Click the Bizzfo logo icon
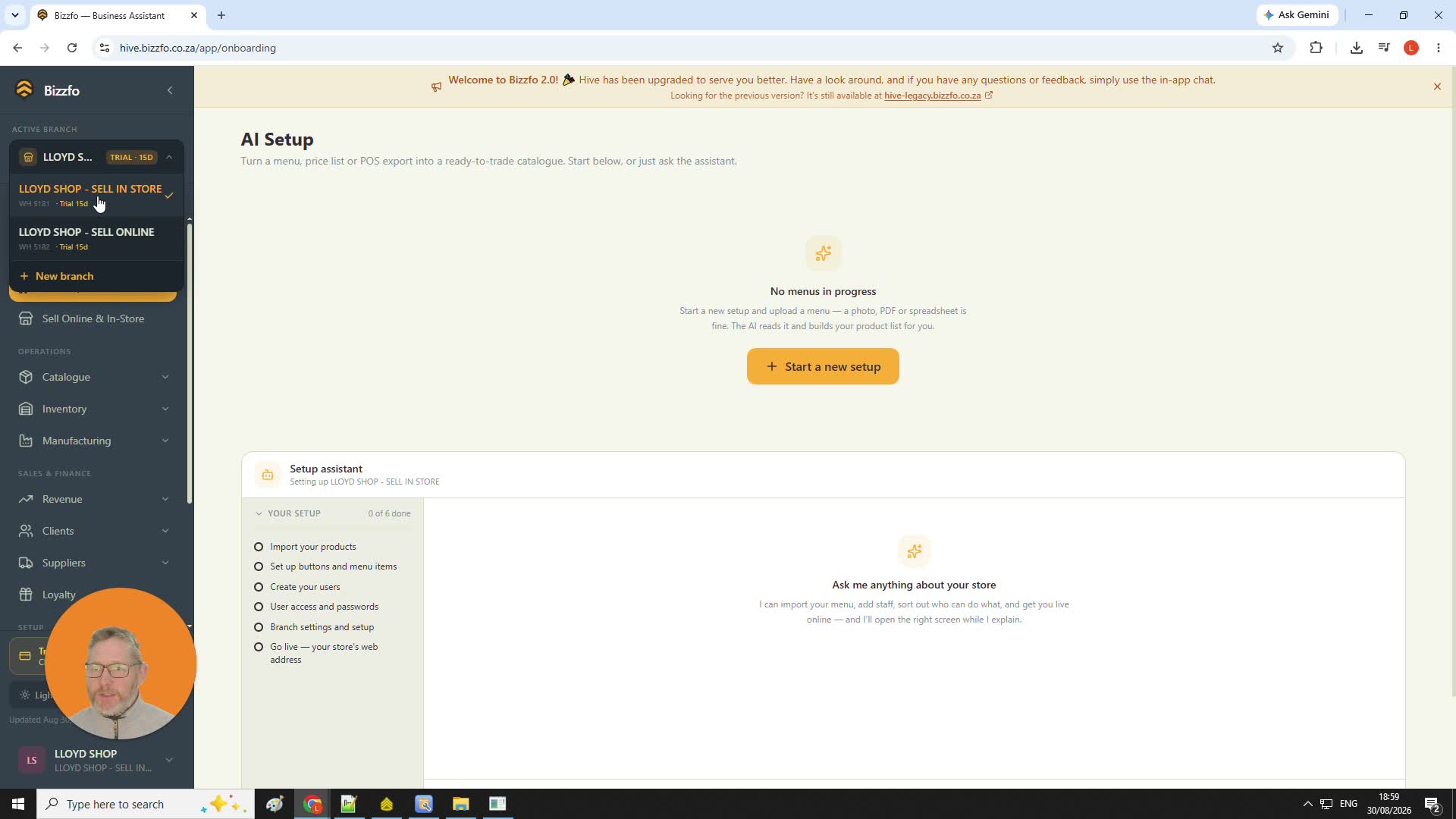 click(24, 89)
